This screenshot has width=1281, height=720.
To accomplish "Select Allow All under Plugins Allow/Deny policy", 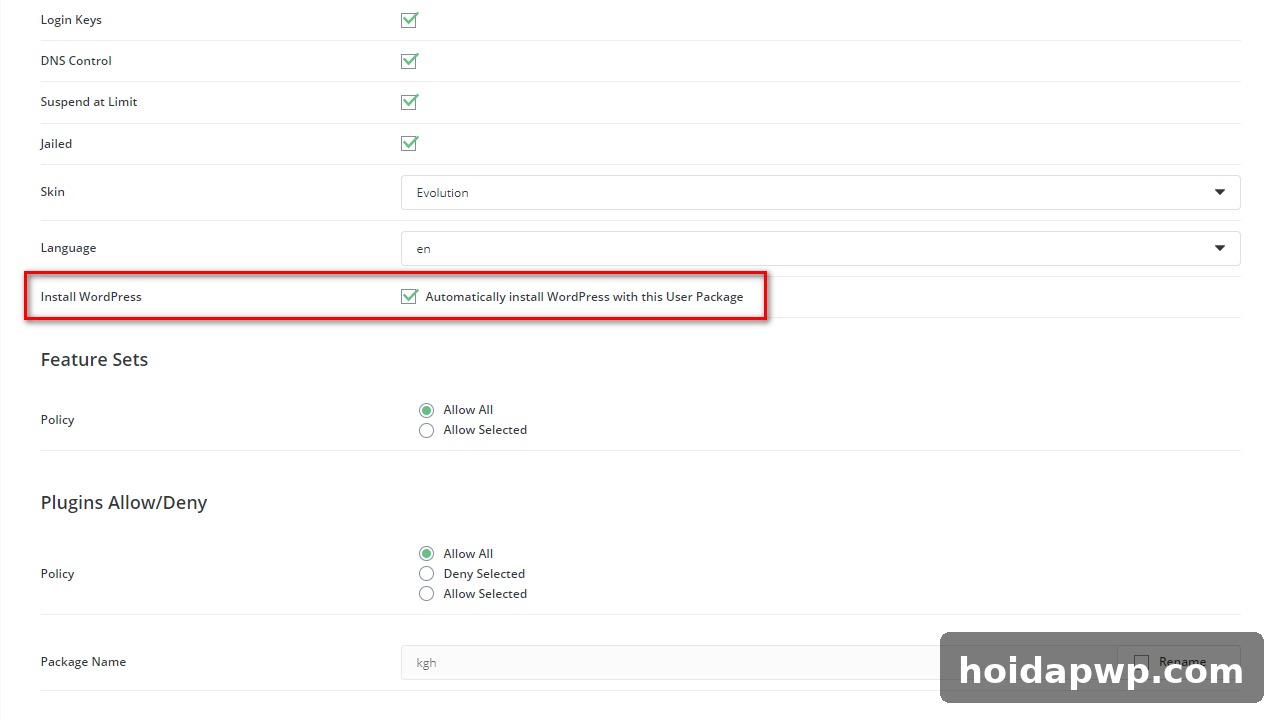I will pyautogui.click(x=426, y=554).
